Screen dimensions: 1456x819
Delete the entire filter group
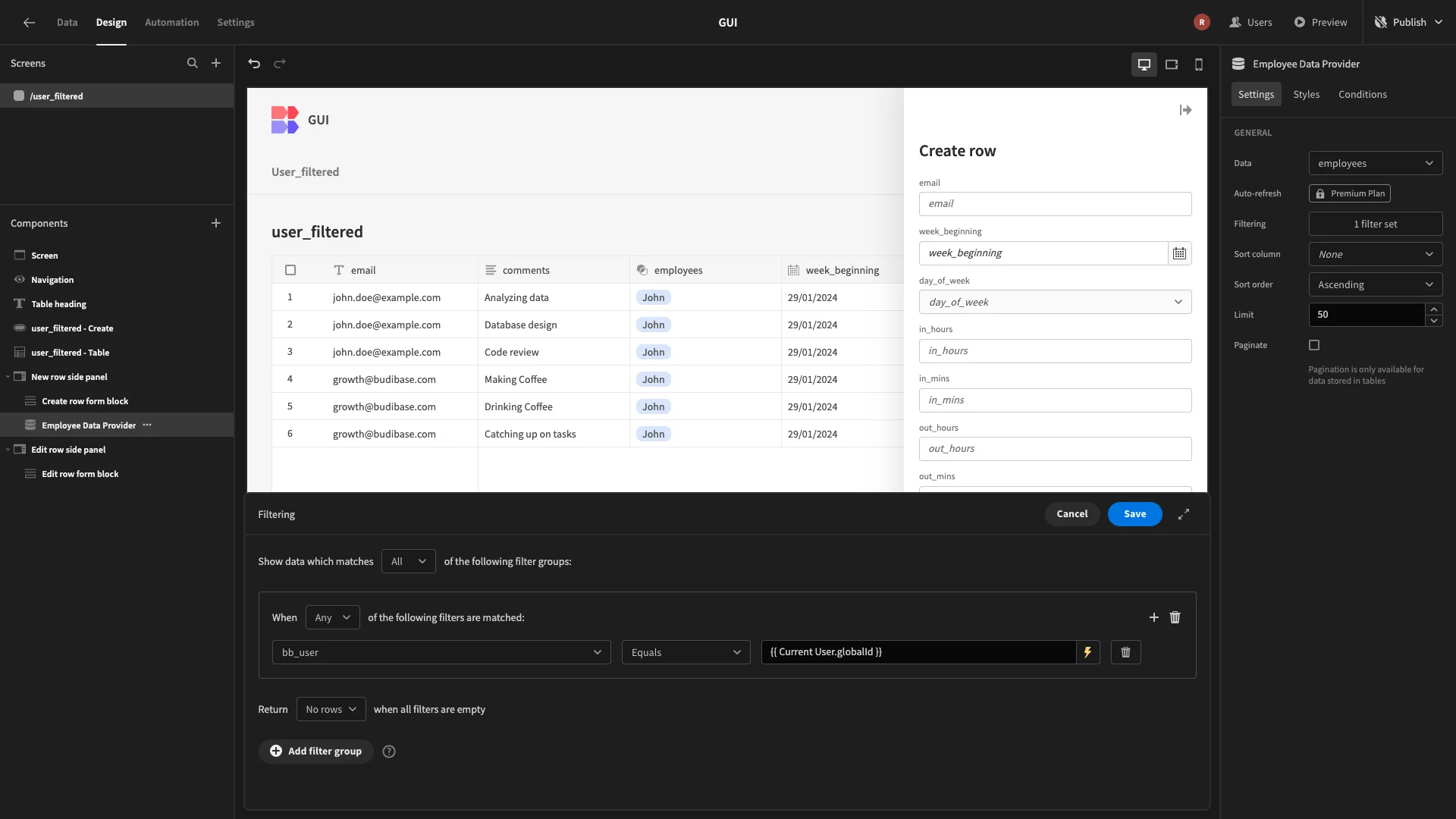coord(1175,618)
